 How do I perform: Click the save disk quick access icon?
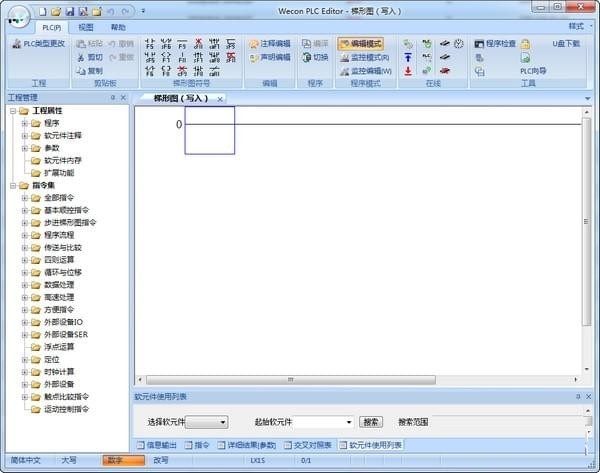pos(70,12)
